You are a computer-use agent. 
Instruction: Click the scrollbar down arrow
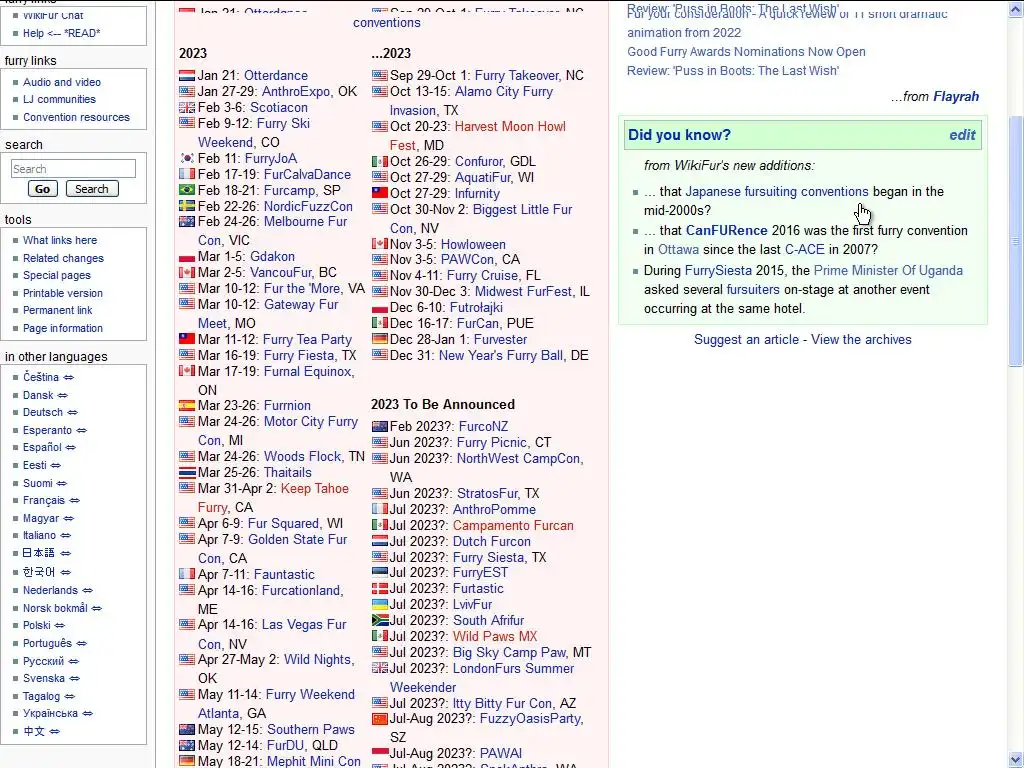click(1016, 760)
